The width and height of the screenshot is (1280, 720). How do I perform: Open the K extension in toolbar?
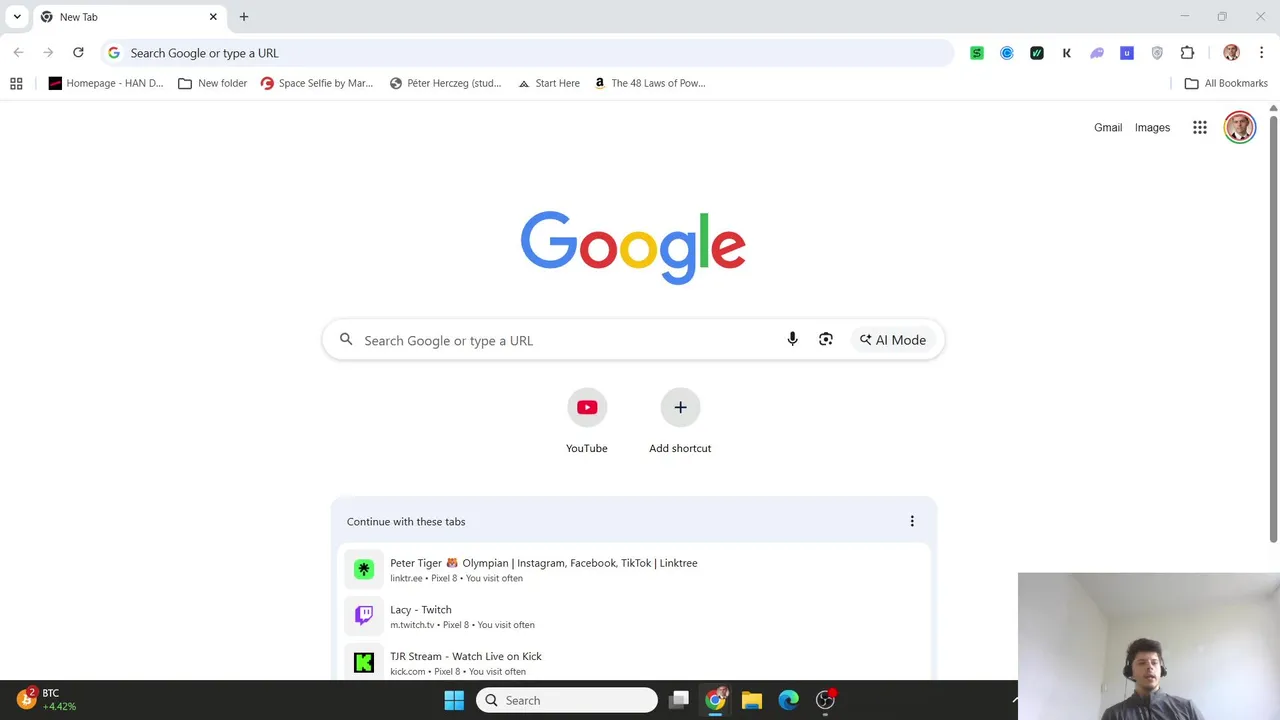point(1067,53)
